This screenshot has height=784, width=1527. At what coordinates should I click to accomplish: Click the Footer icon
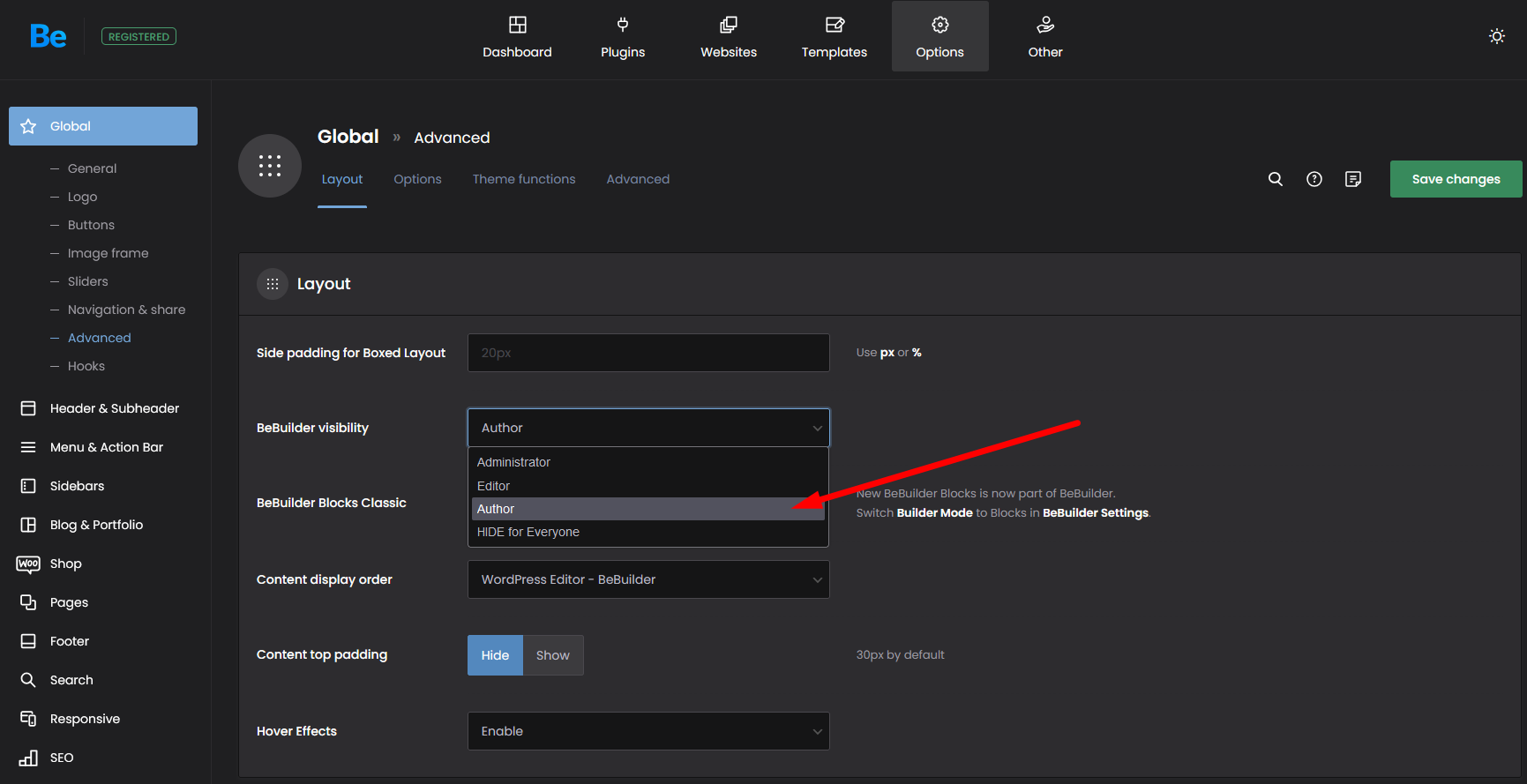[x=28, y=641]
